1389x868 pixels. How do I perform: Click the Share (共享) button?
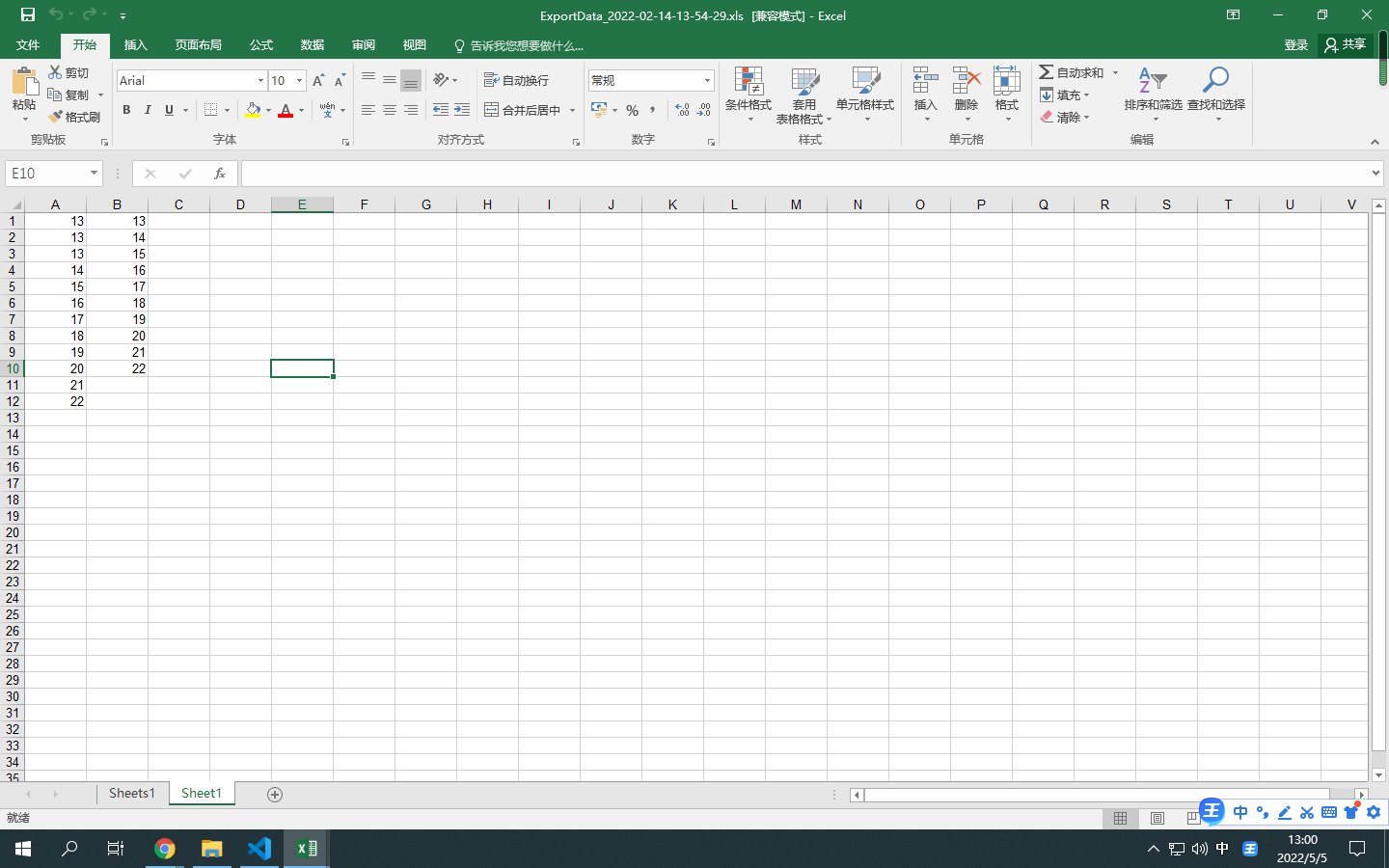[x=1346, y=44]
